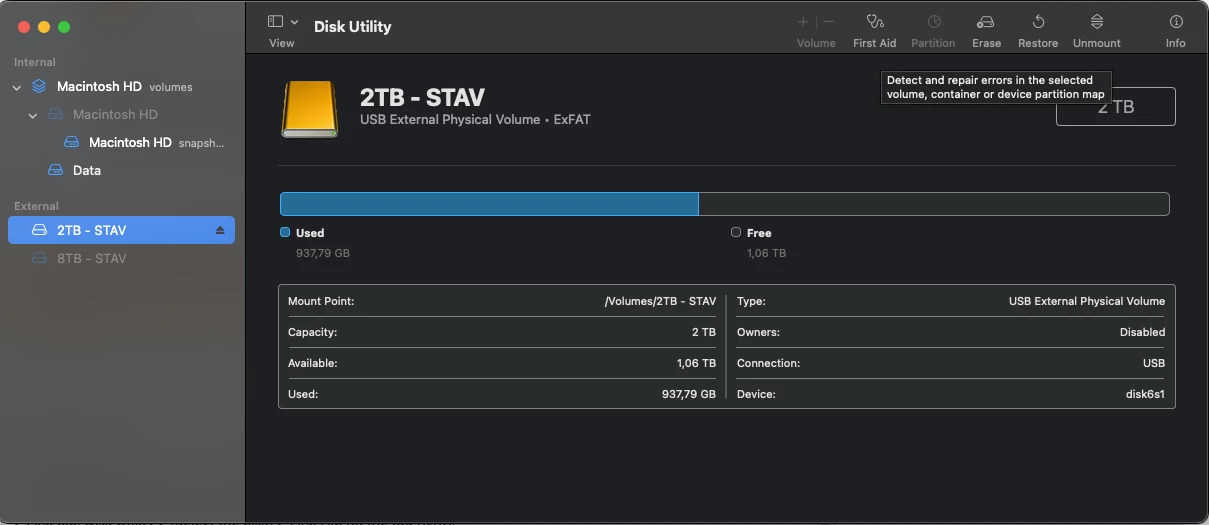Image resolution: width=1209 pixels, height=525 pixels.
Task: Select the Data volume in sidebar
Action: tap(86, 170)
